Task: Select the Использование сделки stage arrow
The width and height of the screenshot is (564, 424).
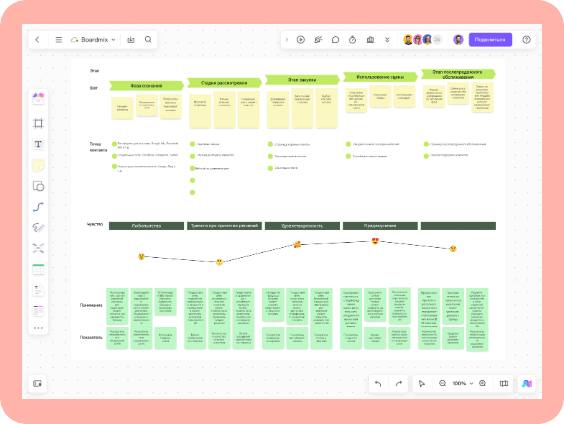Action: (380, 77)
